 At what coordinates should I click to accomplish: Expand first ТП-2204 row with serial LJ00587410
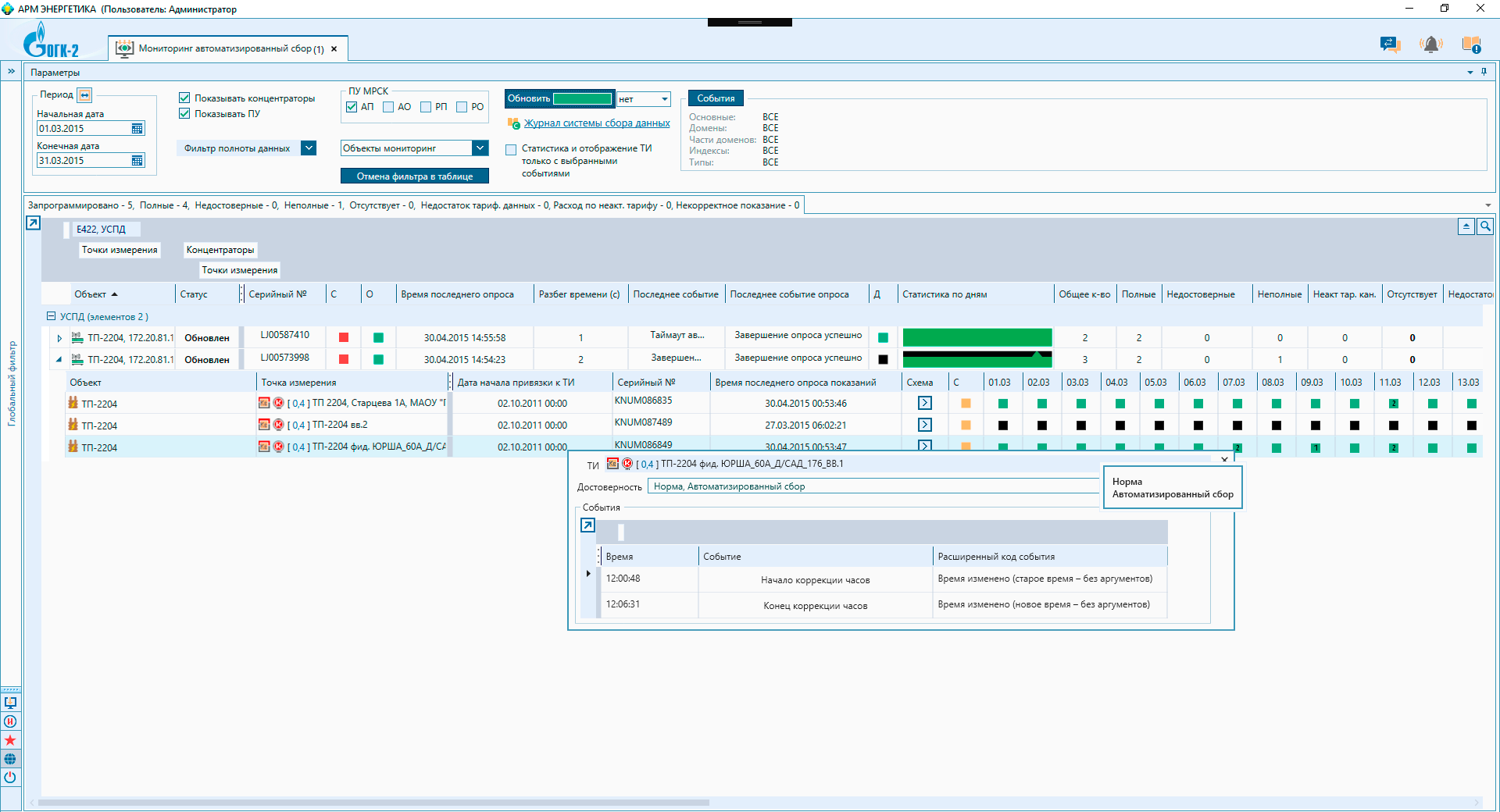59,338
